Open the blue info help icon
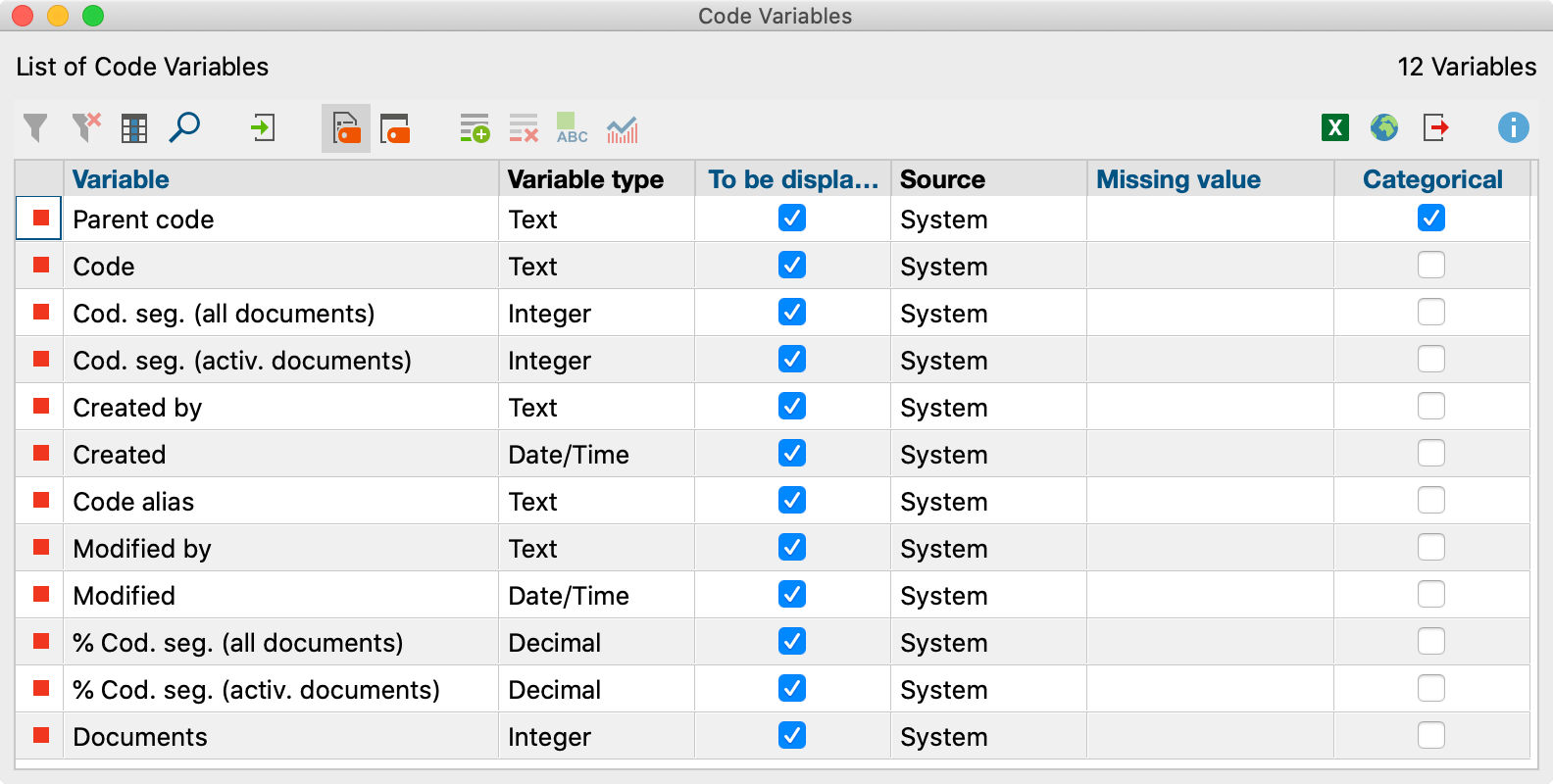1553x784 pixels. [1513, 128]
